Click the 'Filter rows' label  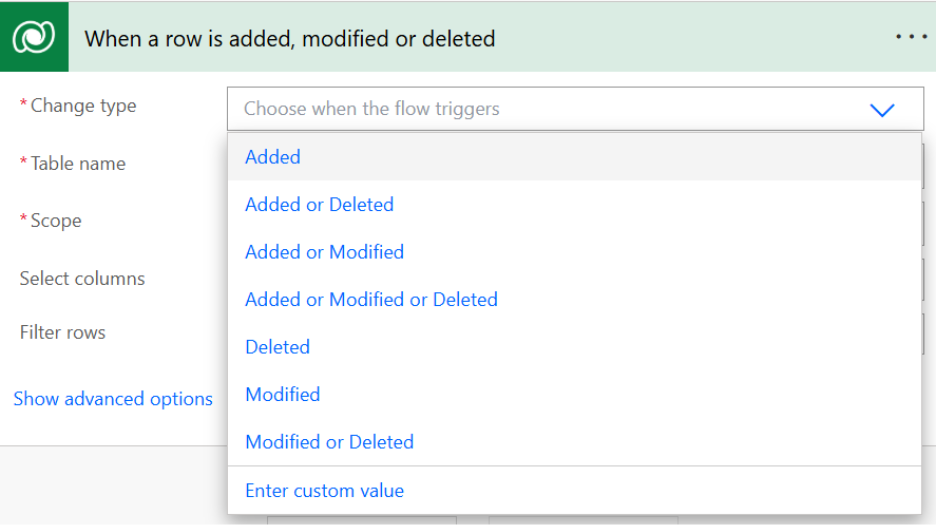62,333
